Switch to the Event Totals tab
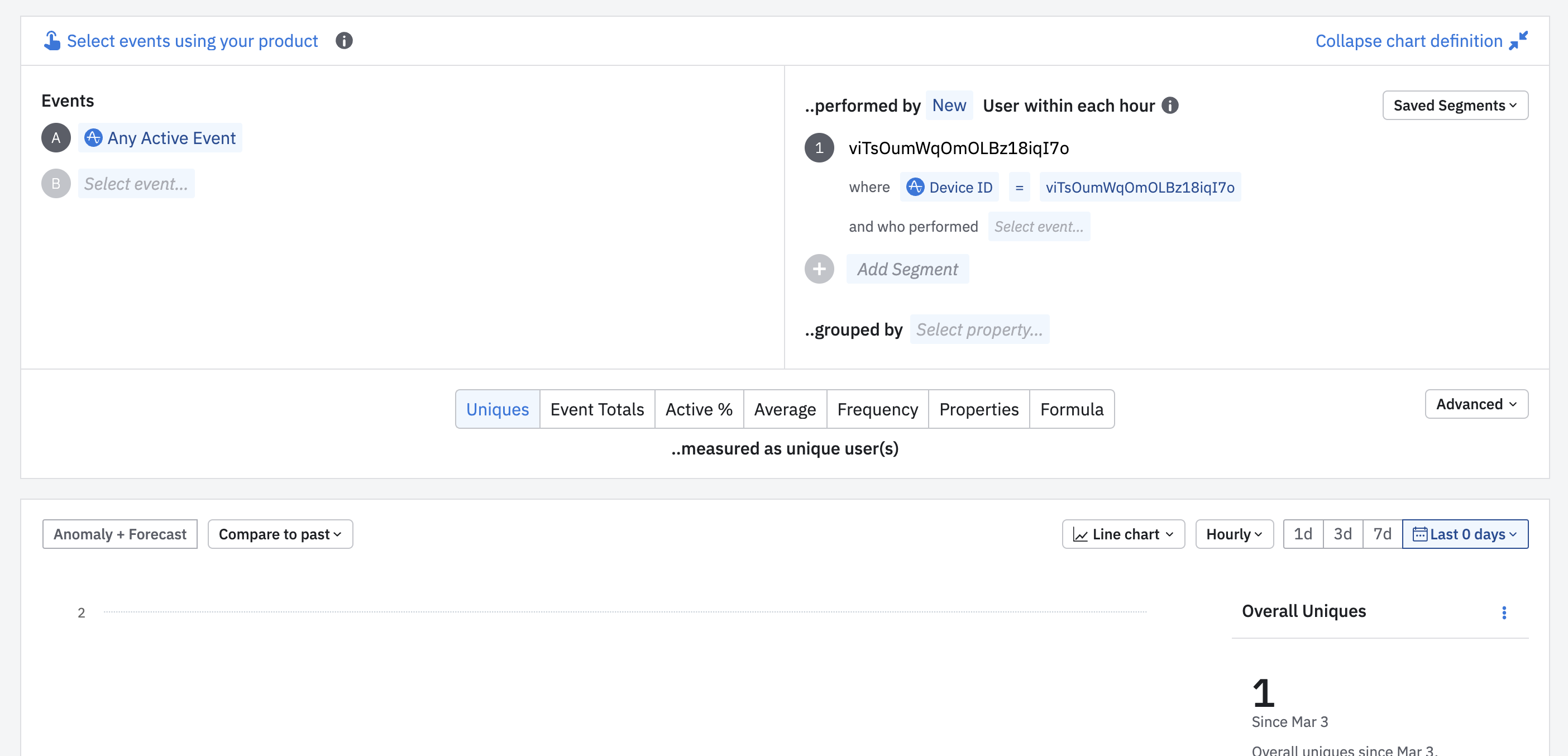This screenshot has width=1568, height=756. 596,409
